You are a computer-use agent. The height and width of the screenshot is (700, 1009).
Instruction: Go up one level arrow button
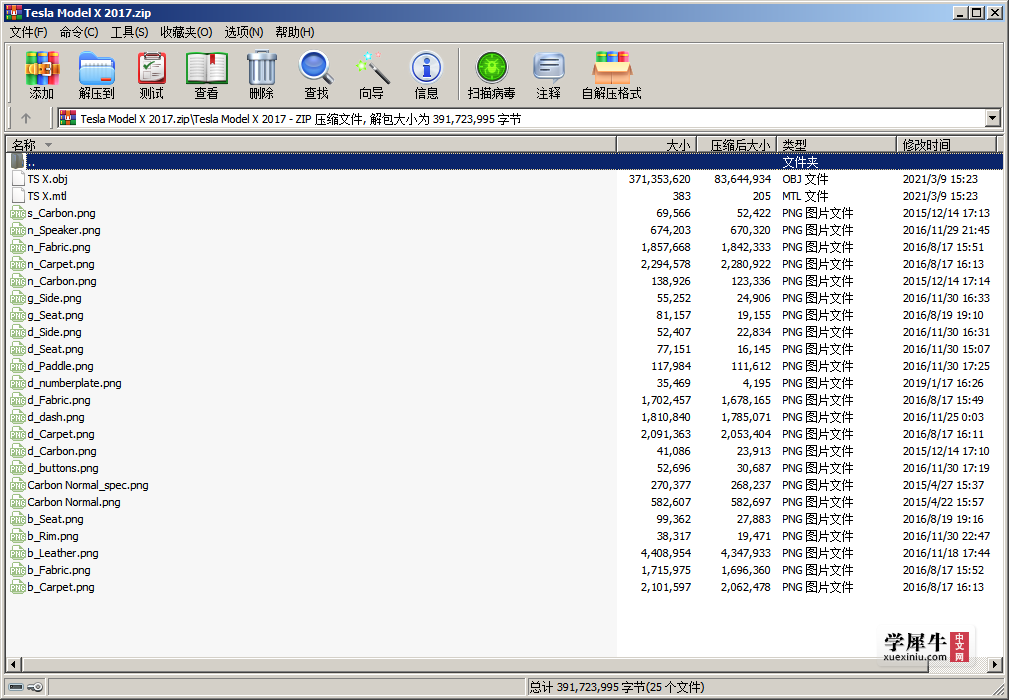click(26, 118)
